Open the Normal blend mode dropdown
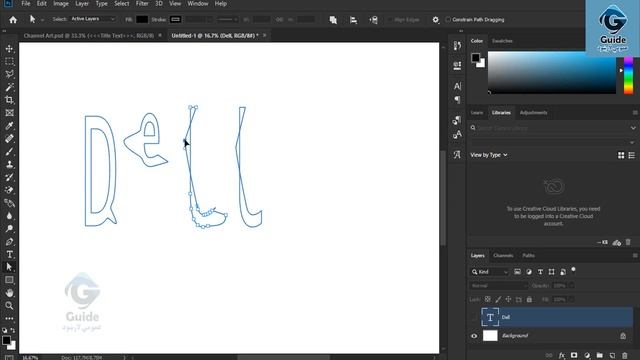 click(498, 286)
